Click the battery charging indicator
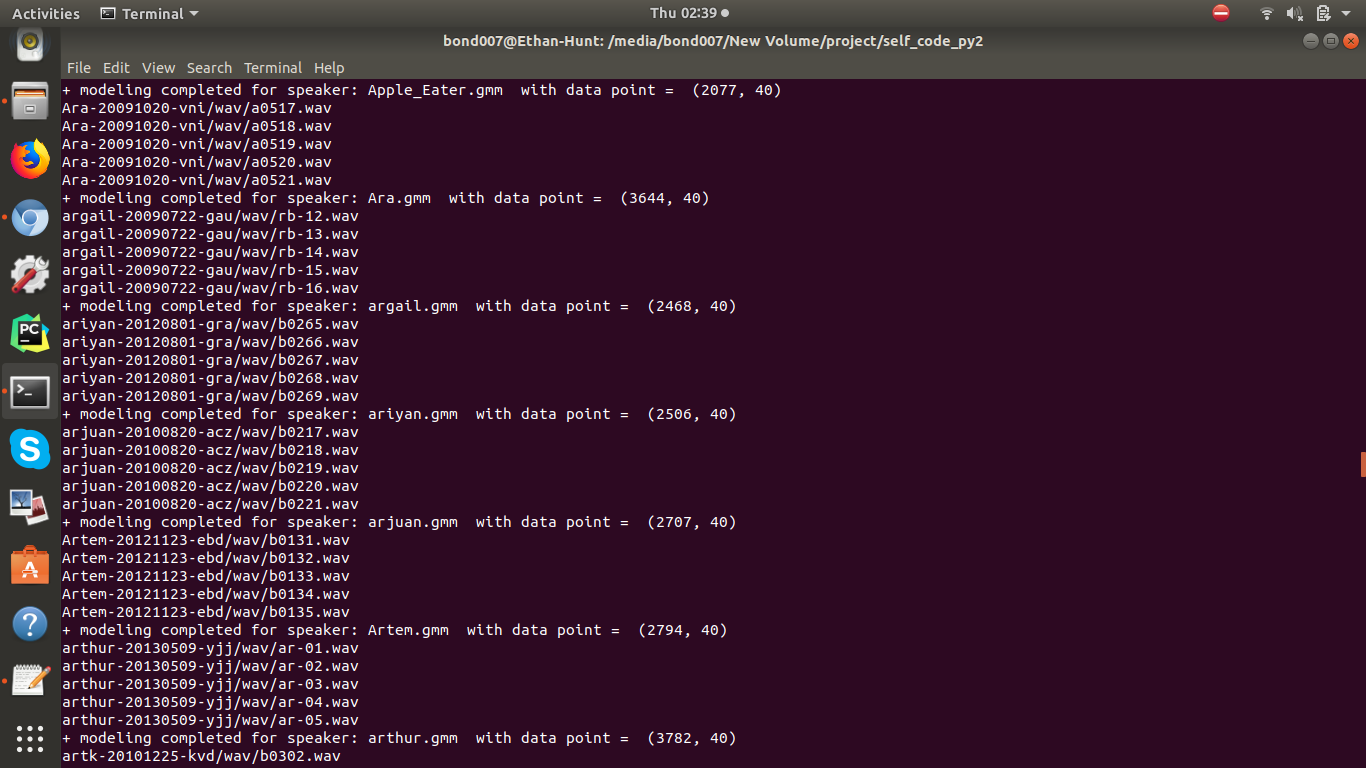This screenshot has width=1366, height=768. [x=1323, y=13]
